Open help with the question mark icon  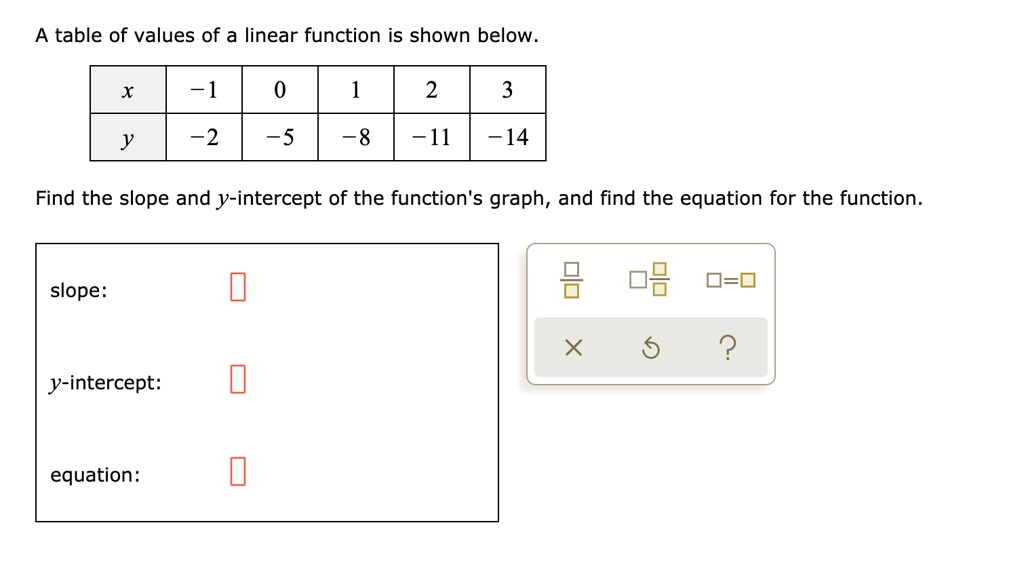pos(728,348)
